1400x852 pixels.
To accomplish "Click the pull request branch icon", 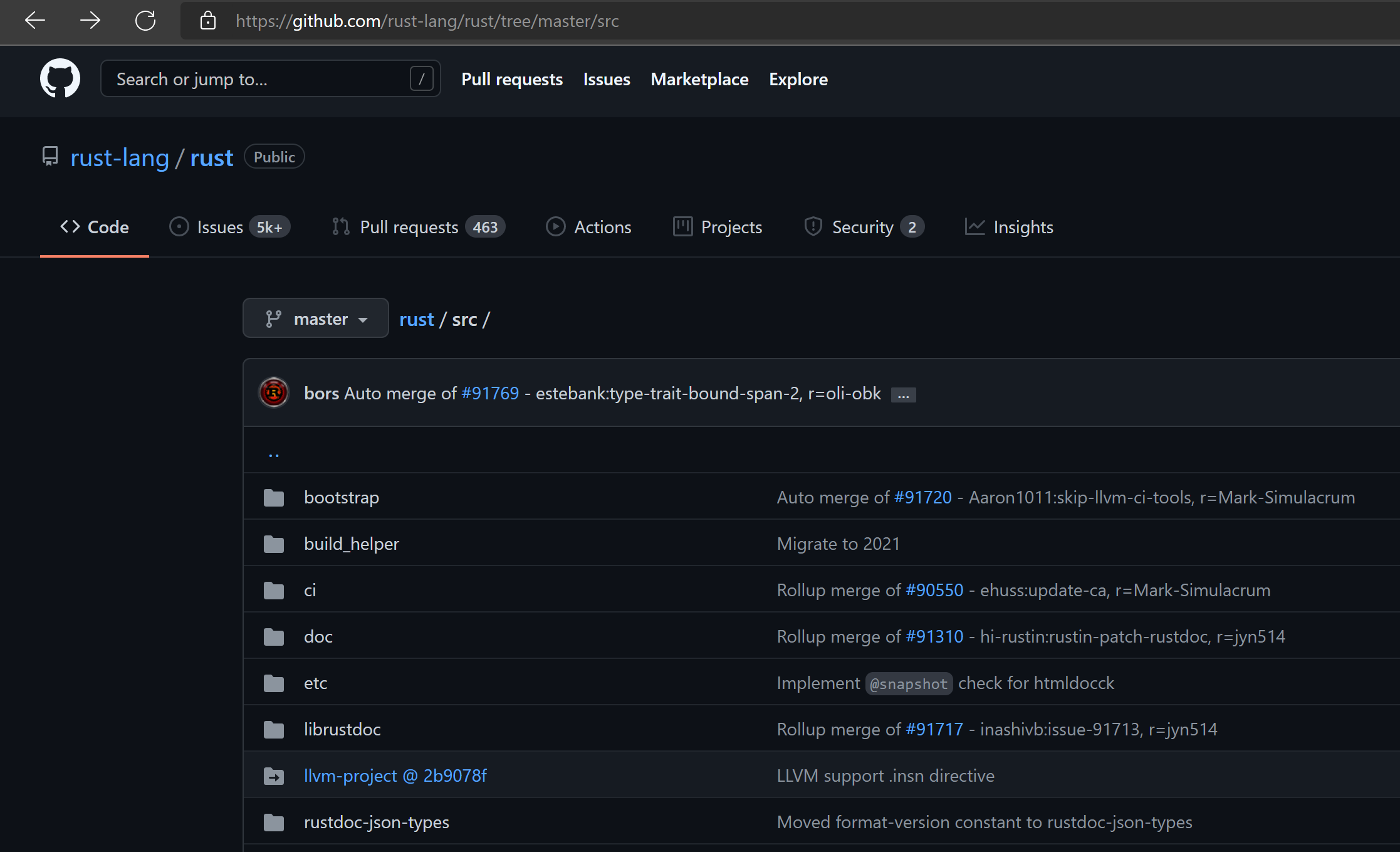I will click(x=340, y=226).
